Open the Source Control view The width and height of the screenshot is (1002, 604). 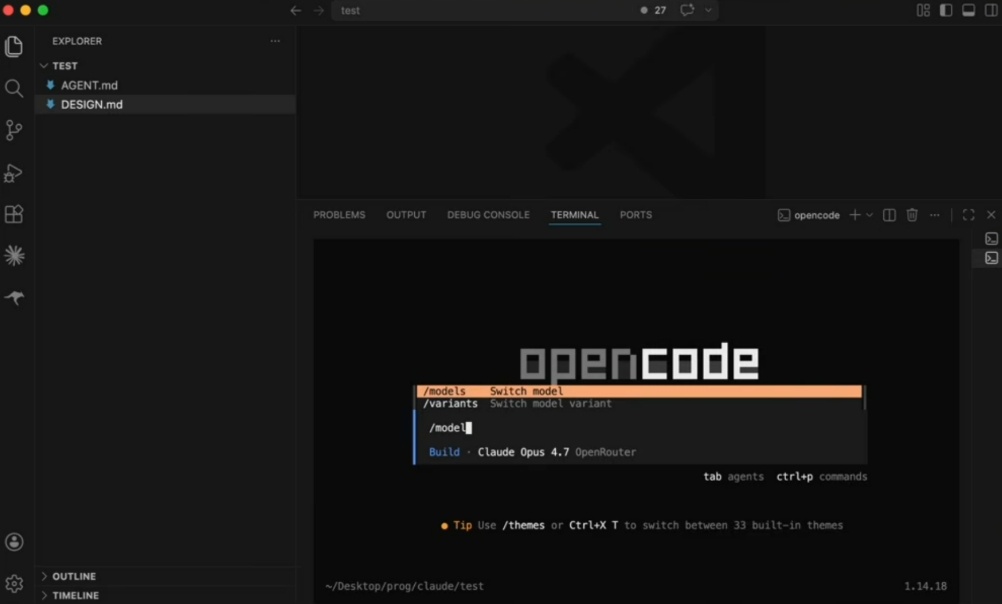(x=13, y=130)
